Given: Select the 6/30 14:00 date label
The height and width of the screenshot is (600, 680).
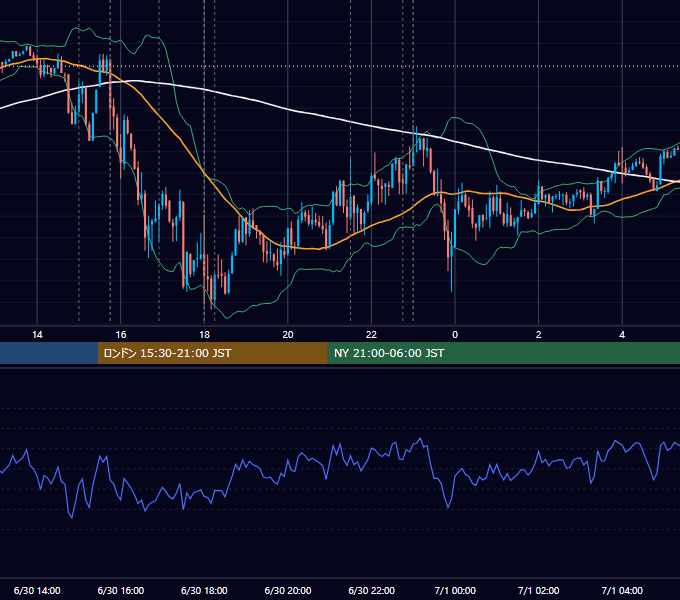Looking at the screenshot, I should (x=37, y=590).
